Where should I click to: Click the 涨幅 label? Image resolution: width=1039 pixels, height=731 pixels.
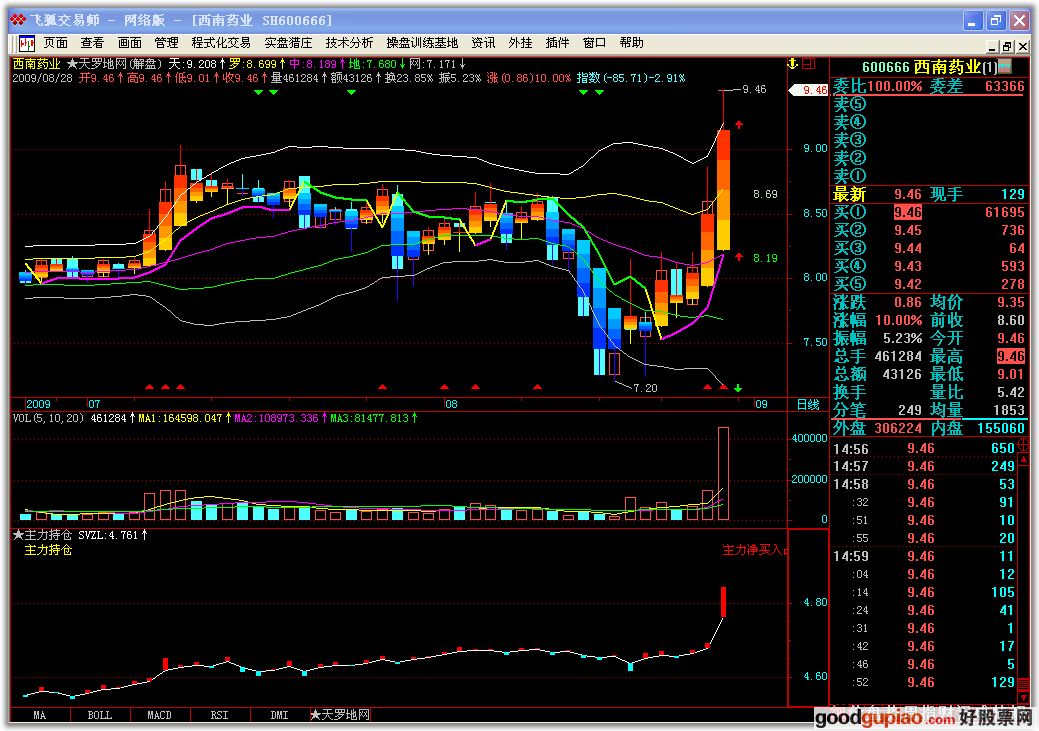849,320
